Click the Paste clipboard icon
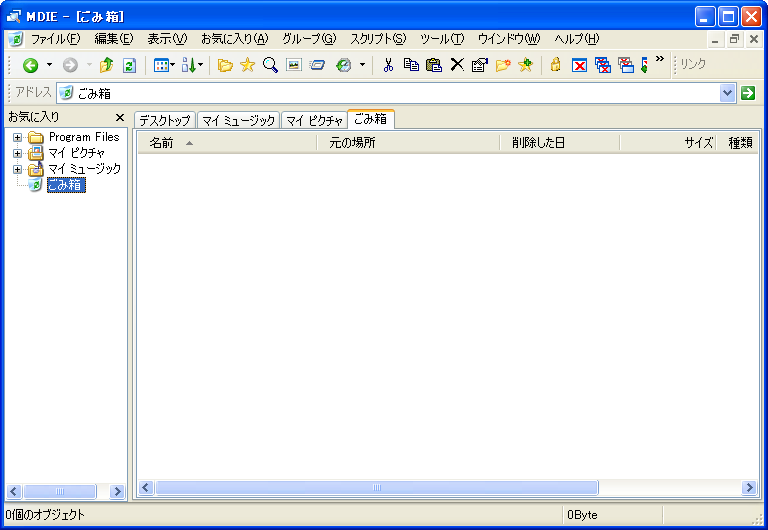The image size is (768, 530). click(433, 65)
